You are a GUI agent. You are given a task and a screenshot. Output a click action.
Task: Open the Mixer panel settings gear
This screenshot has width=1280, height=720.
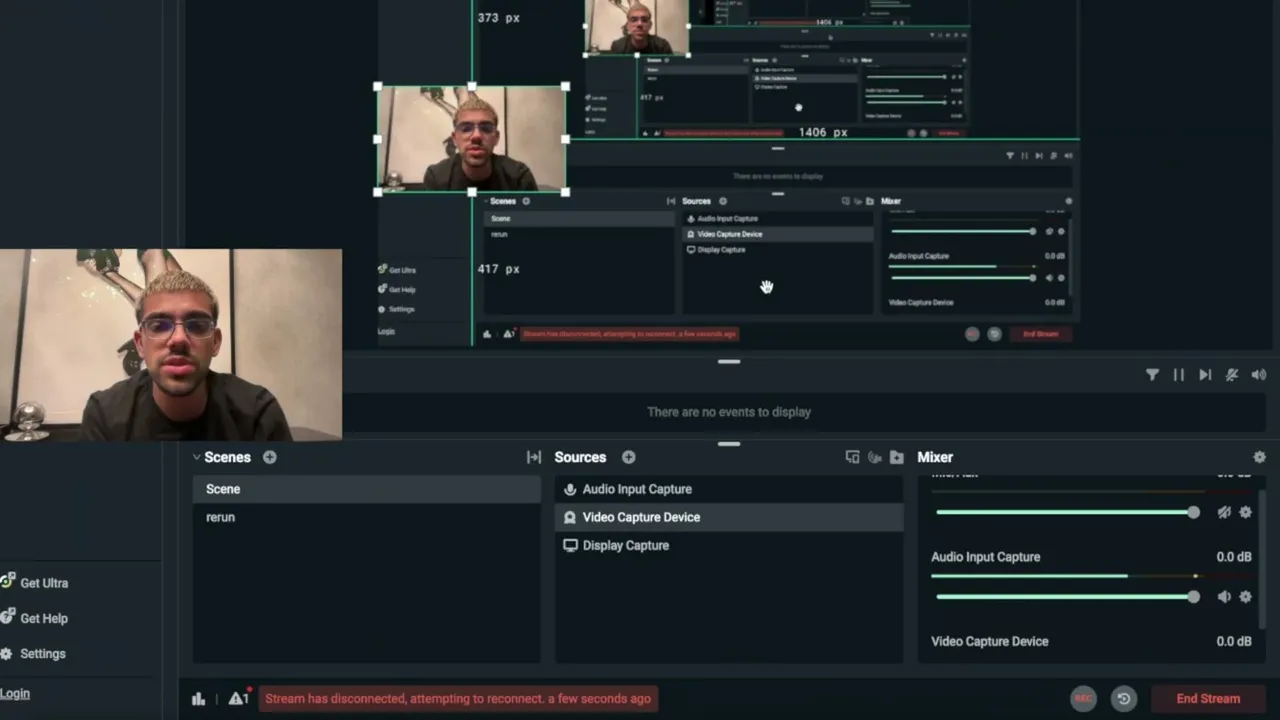(1259, 457)
